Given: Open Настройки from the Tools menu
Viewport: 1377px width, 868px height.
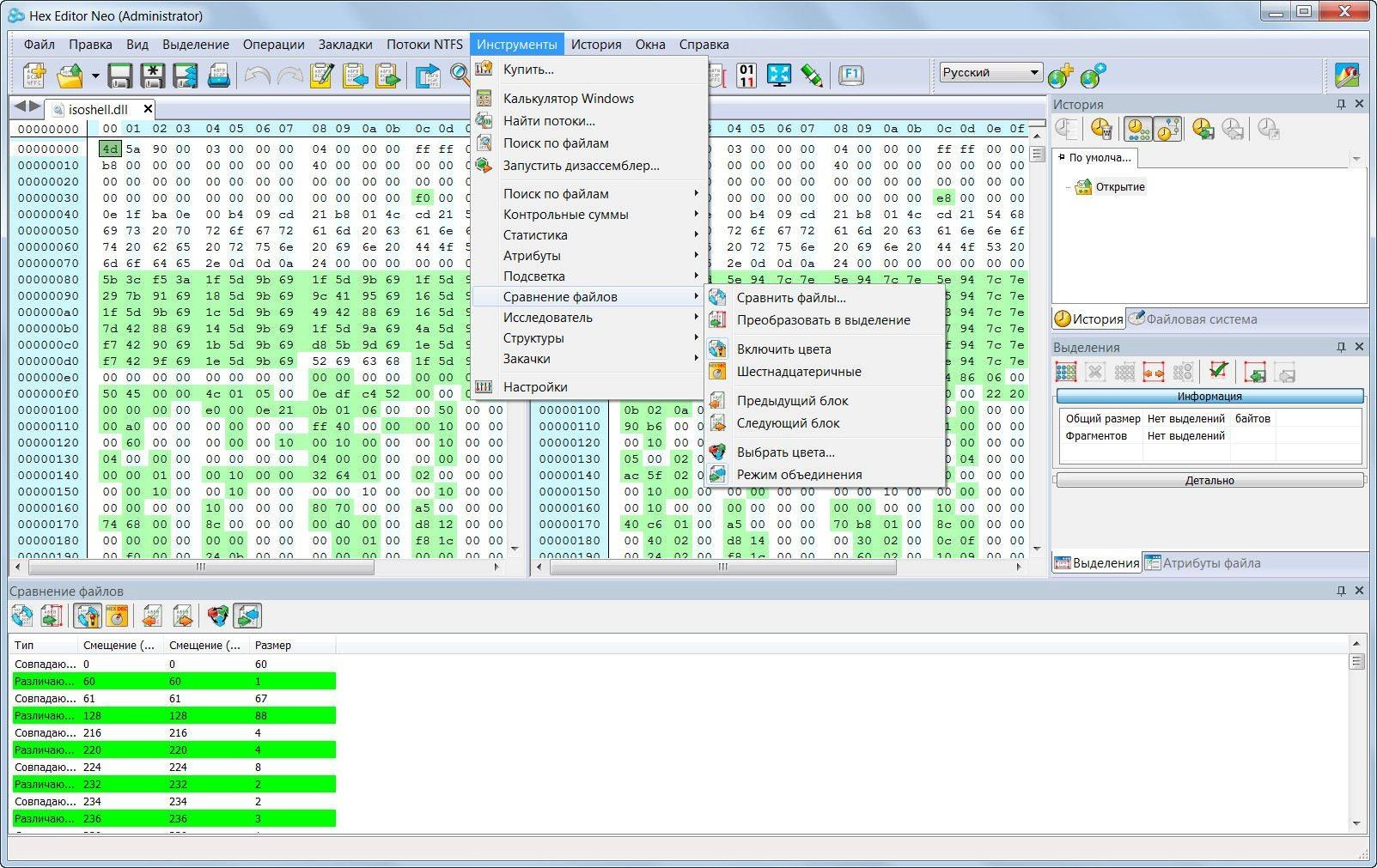Looking at the screenshot, I should pos(588,387).
